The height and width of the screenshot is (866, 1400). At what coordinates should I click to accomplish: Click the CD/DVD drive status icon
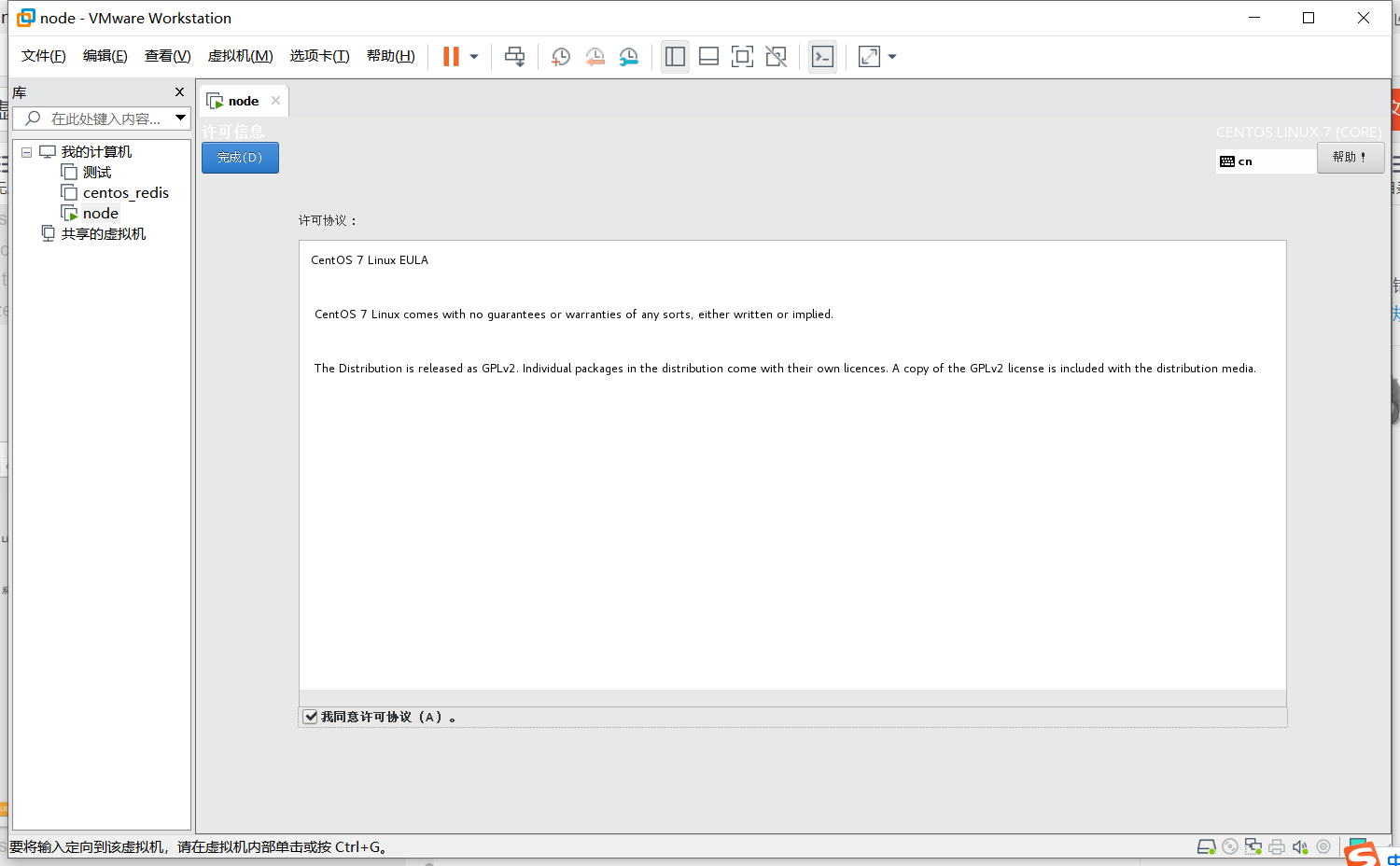(1230, 847)
